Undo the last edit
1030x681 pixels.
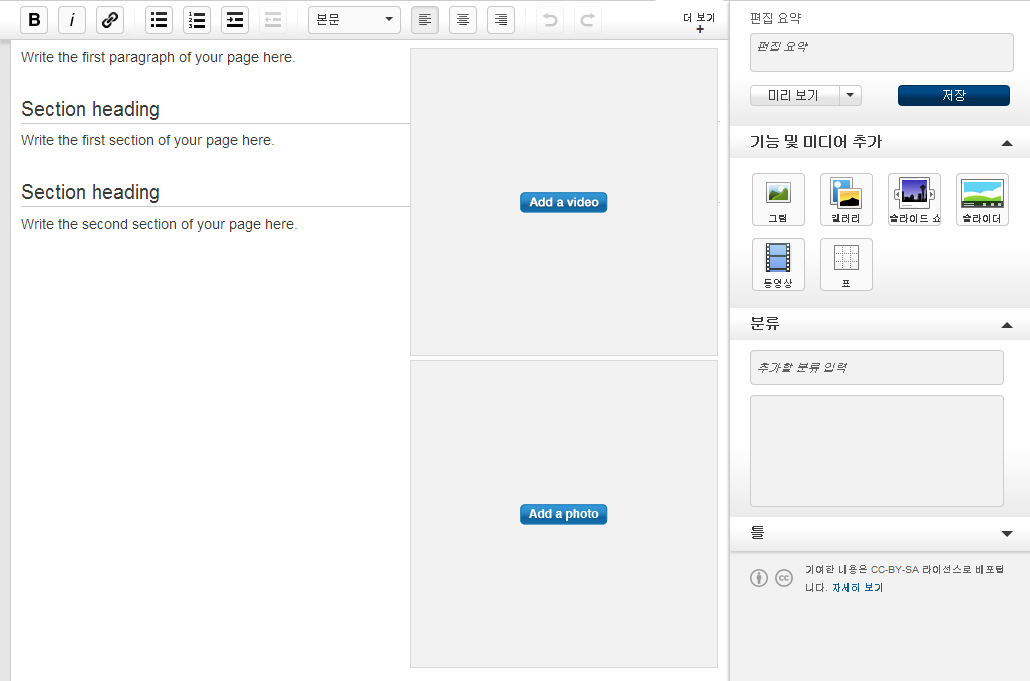click(550, 20)
